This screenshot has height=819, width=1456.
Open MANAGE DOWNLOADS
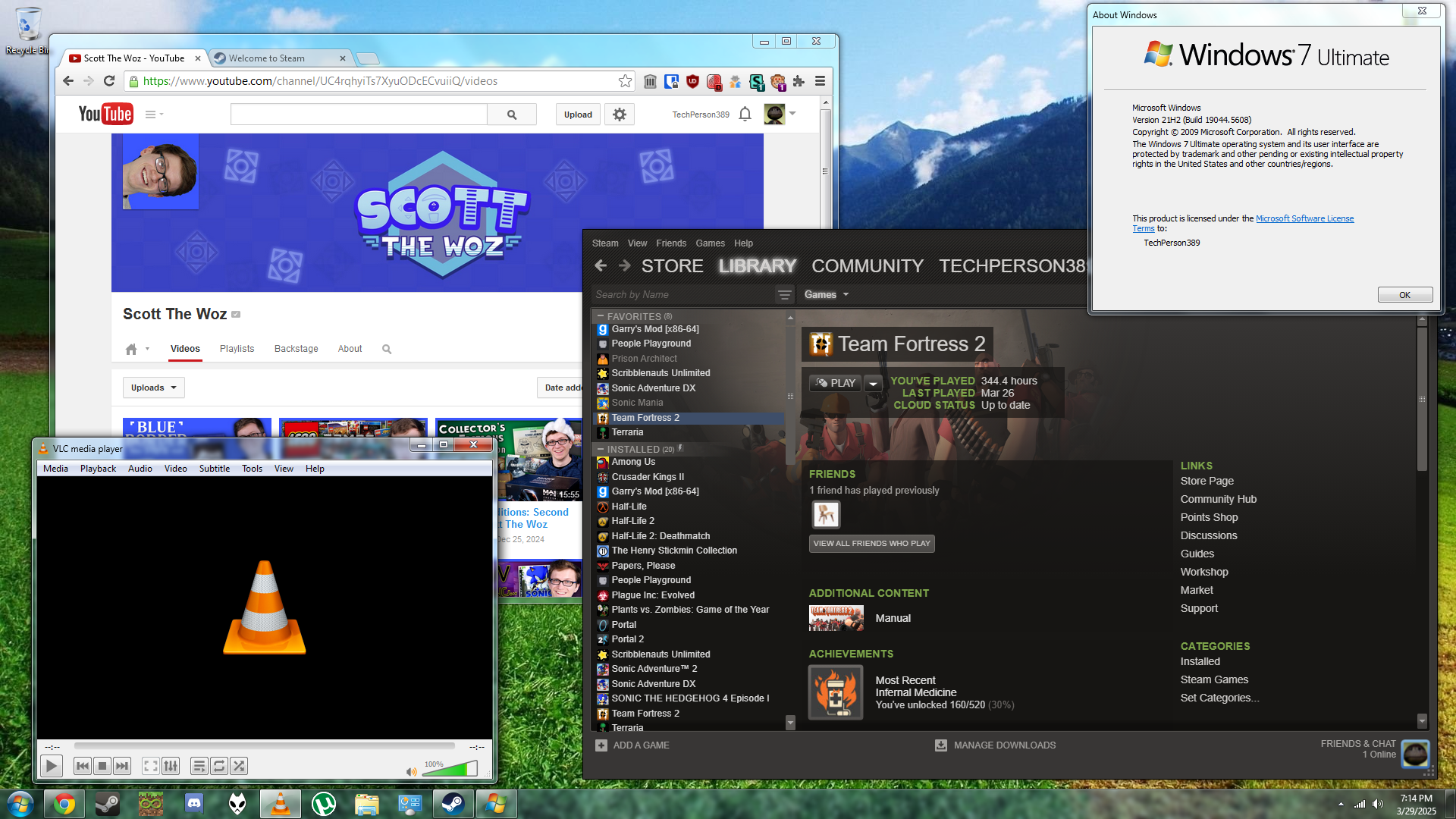point(995,745)
